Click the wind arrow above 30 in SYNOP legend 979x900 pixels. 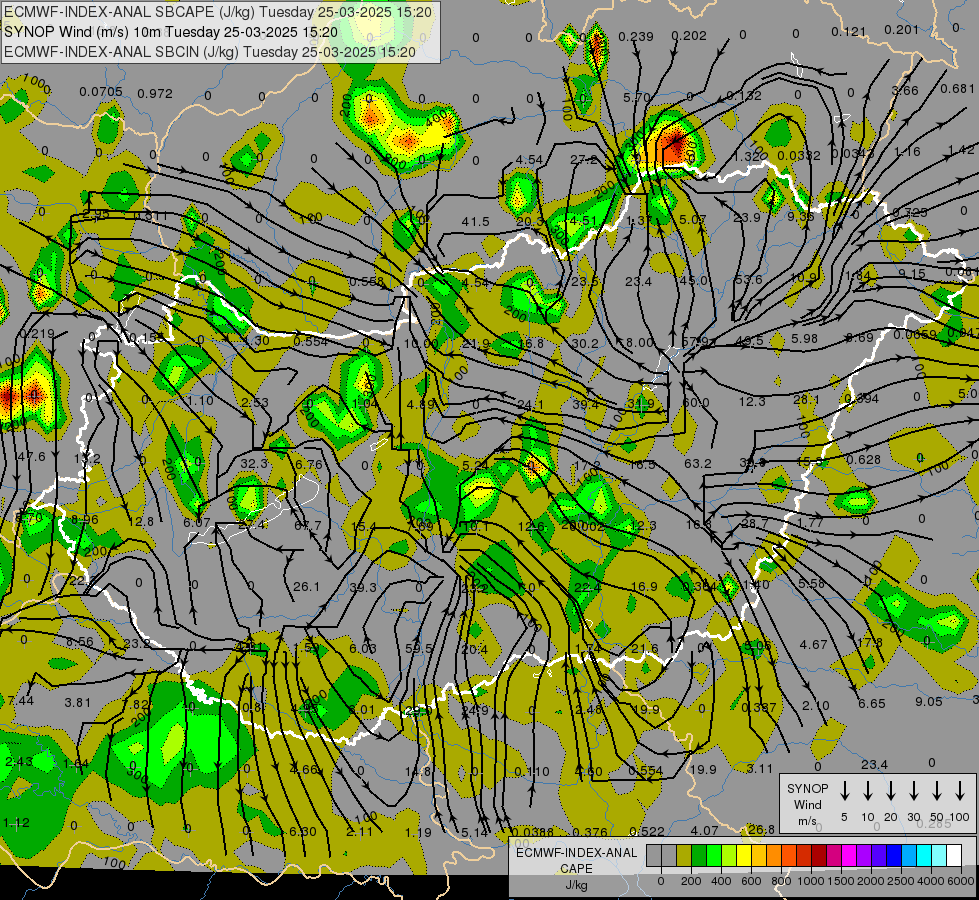coord(913,791)
